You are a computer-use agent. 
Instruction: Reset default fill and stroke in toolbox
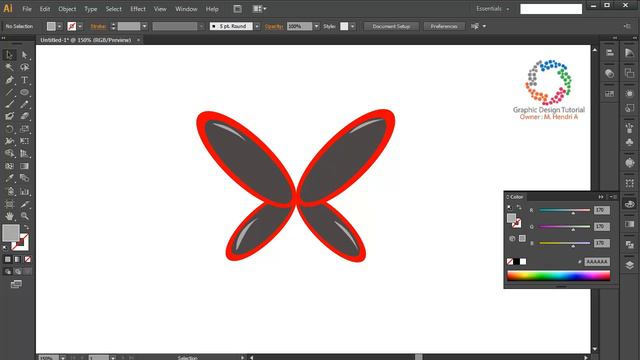click(5, 247)
